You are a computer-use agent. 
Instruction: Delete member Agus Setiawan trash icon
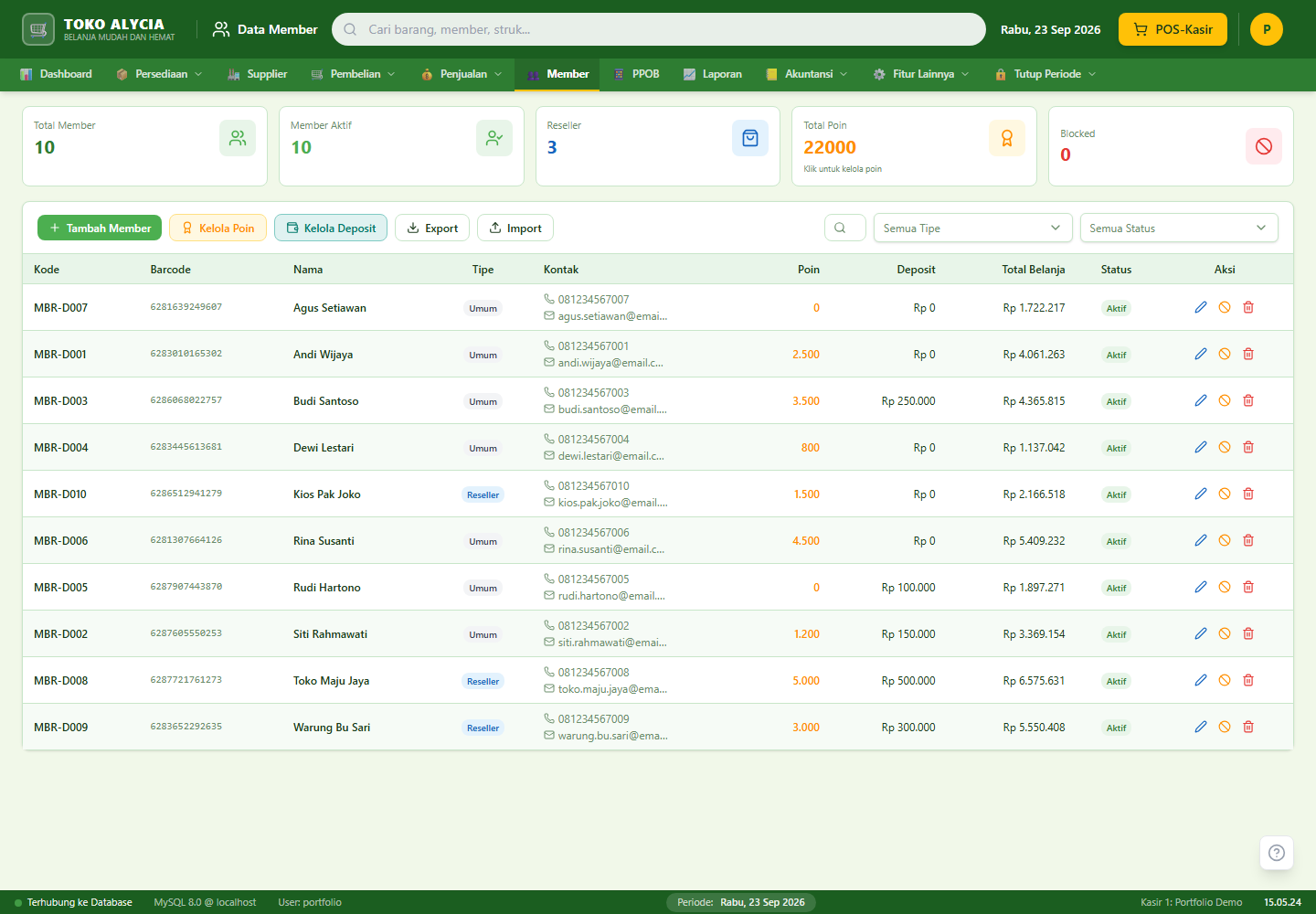[1248, 307]
